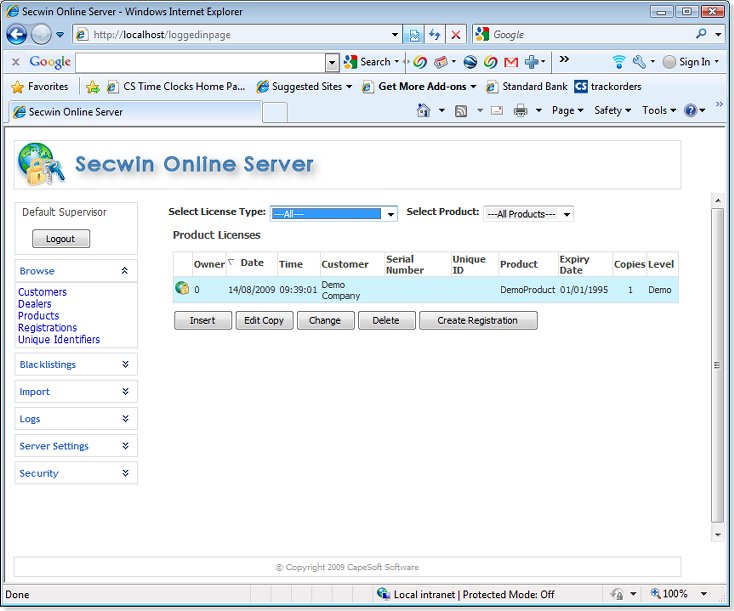Open the Select Product dropdown

coord(528,214)
